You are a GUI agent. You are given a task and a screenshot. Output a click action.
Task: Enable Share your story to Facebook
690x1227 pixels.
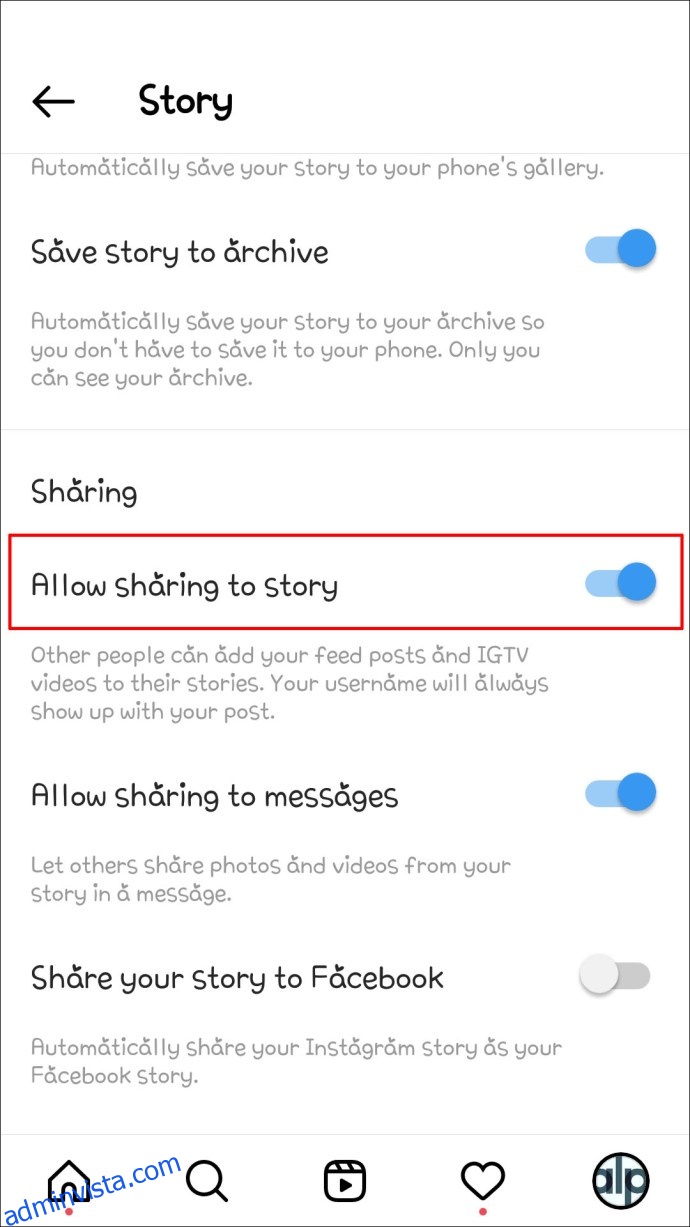[616, 976]
